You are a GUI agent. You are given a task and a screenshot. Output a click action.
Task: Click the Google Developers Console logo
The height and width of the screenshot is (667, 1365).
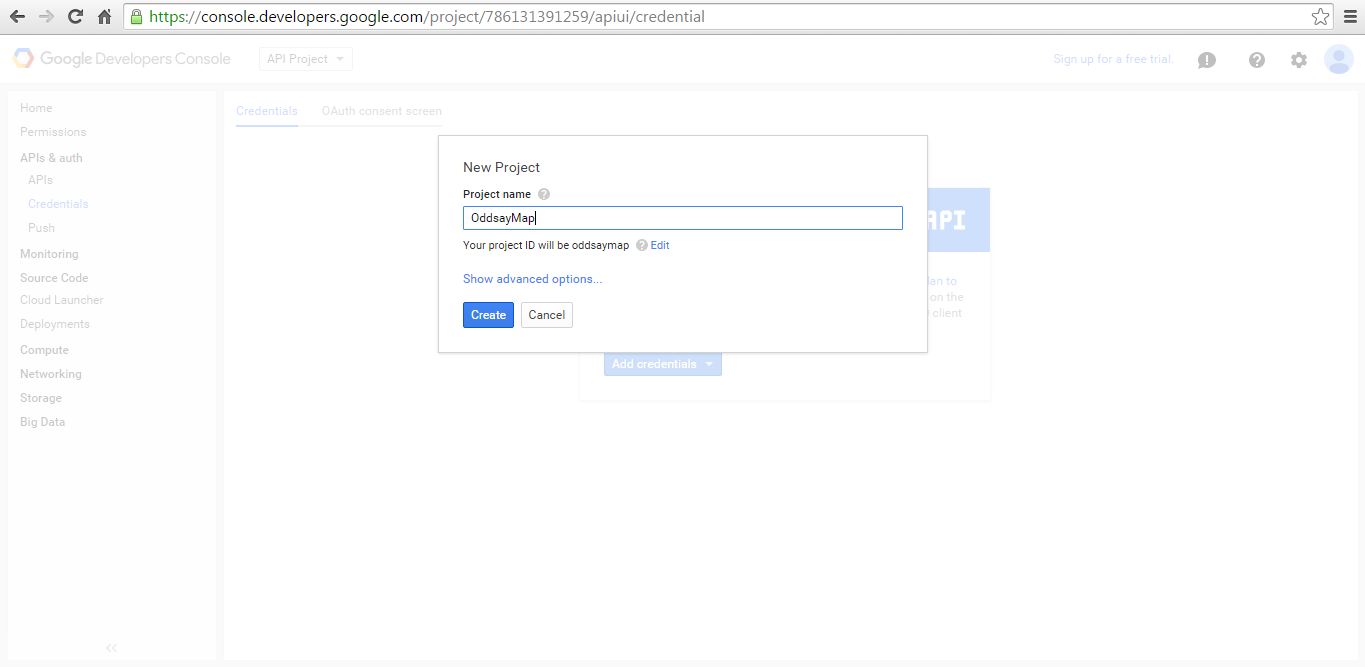pyautogui.click(x=120, y=58)
